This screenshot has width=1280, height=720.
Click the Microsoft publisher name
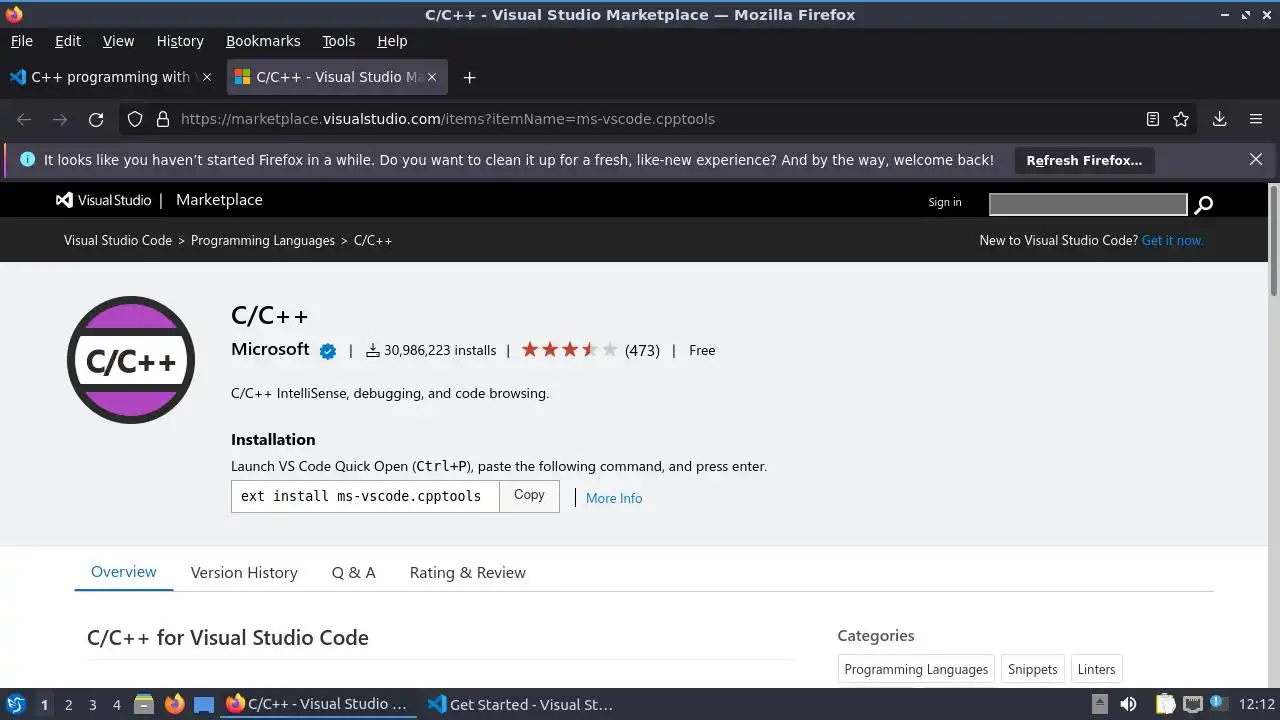(x=270, y=349)
